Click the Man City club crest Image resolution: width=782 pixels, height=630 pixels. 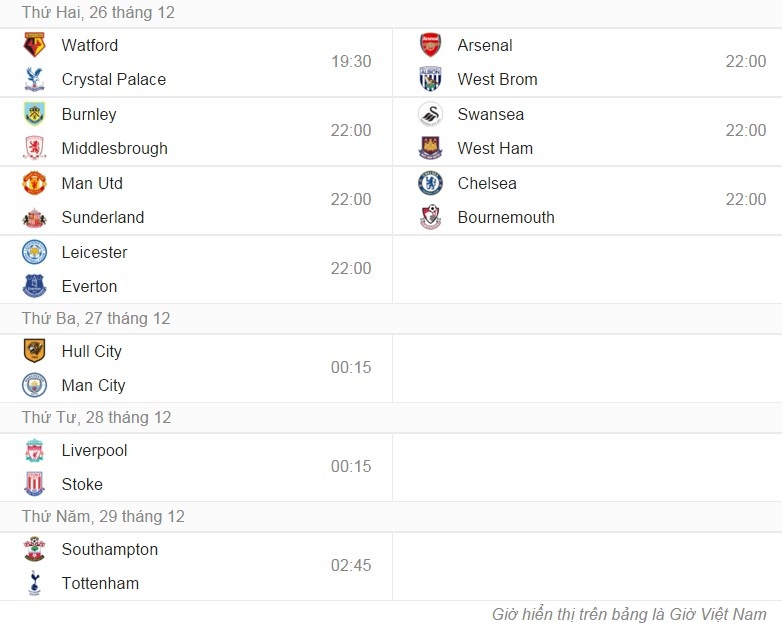click(x=34, y=385)
